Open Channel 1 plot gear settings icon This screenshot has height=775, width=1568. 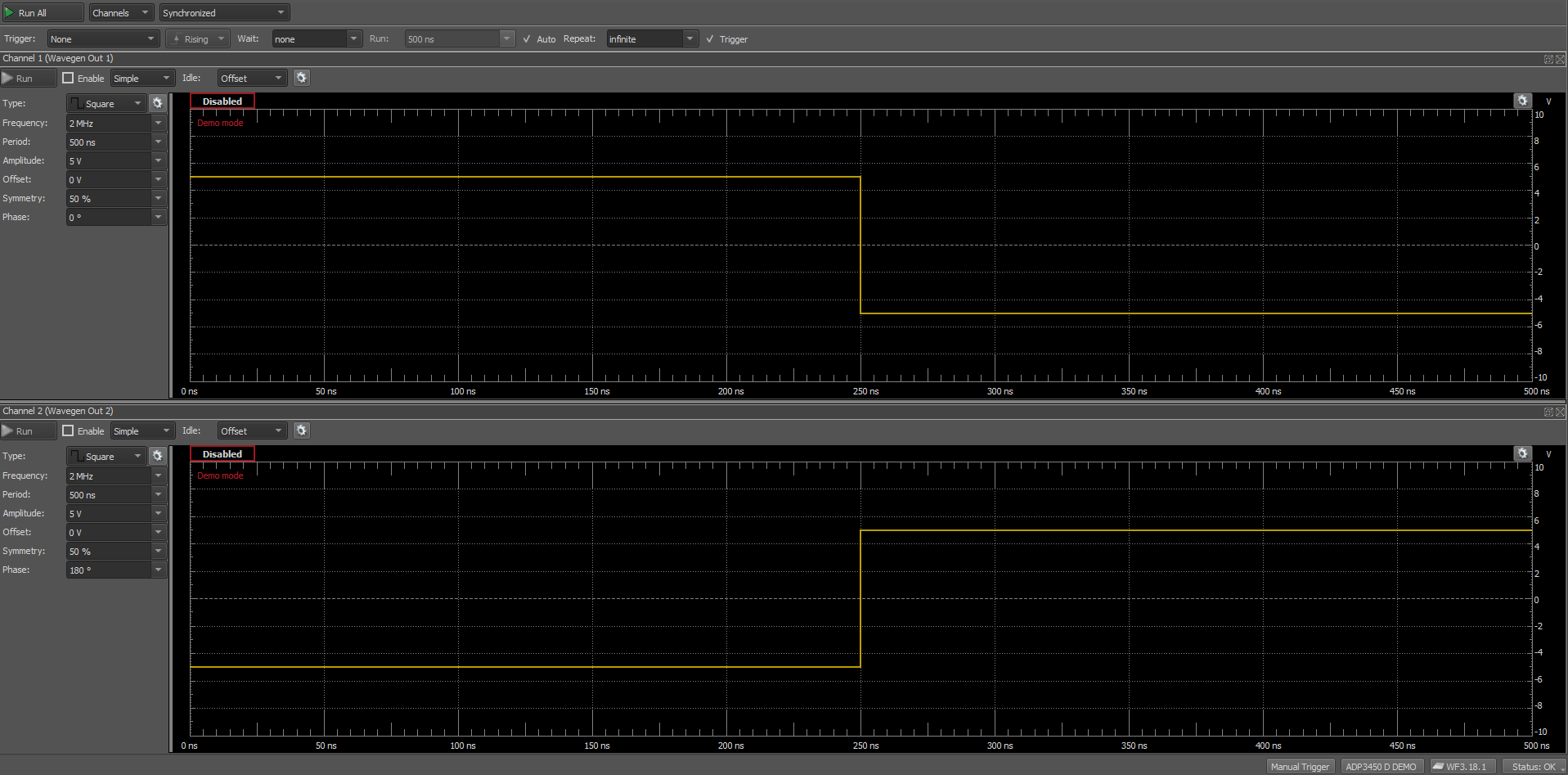pyautogui.click(x=1521, y=101)
